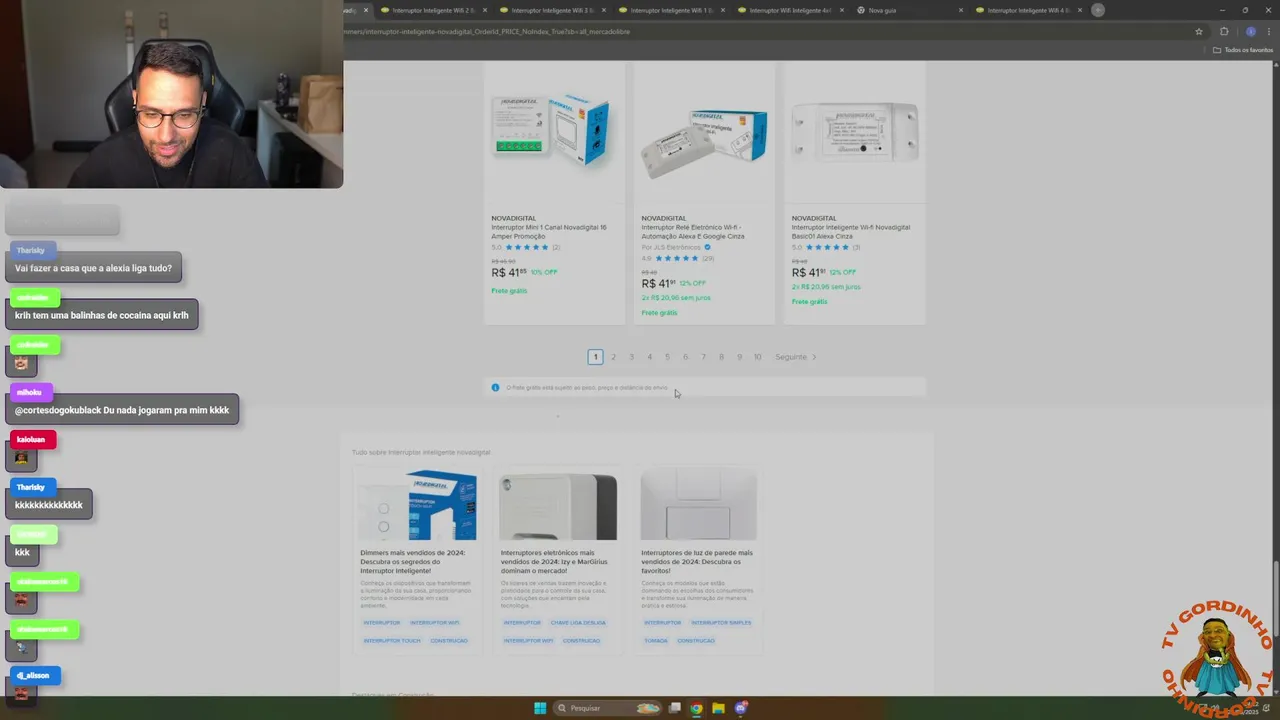Open the Todos os favoritos folder

tap(1242, 50)
